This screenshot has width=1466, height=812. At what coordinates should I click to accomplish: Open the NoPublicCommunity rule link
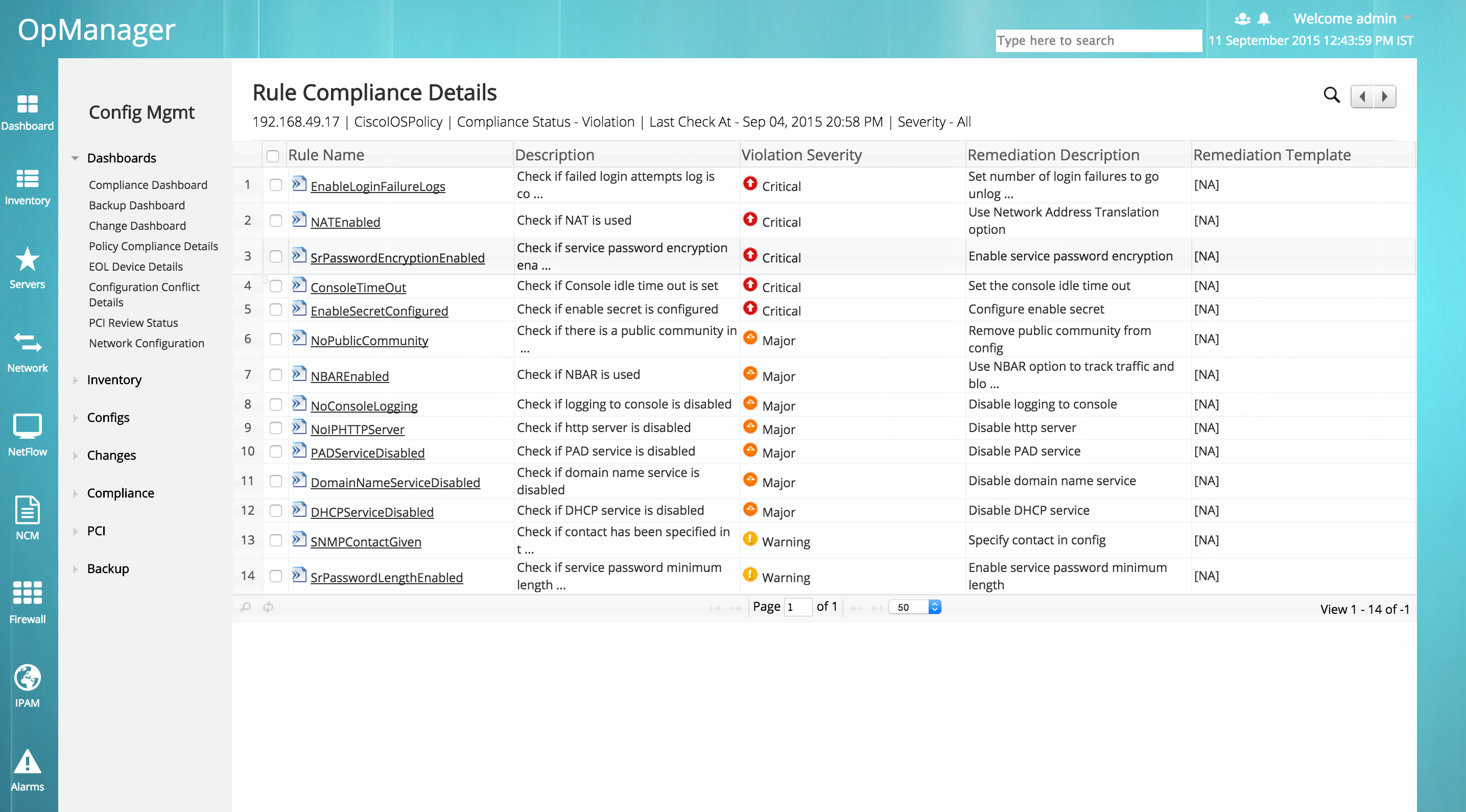(369, 341)
